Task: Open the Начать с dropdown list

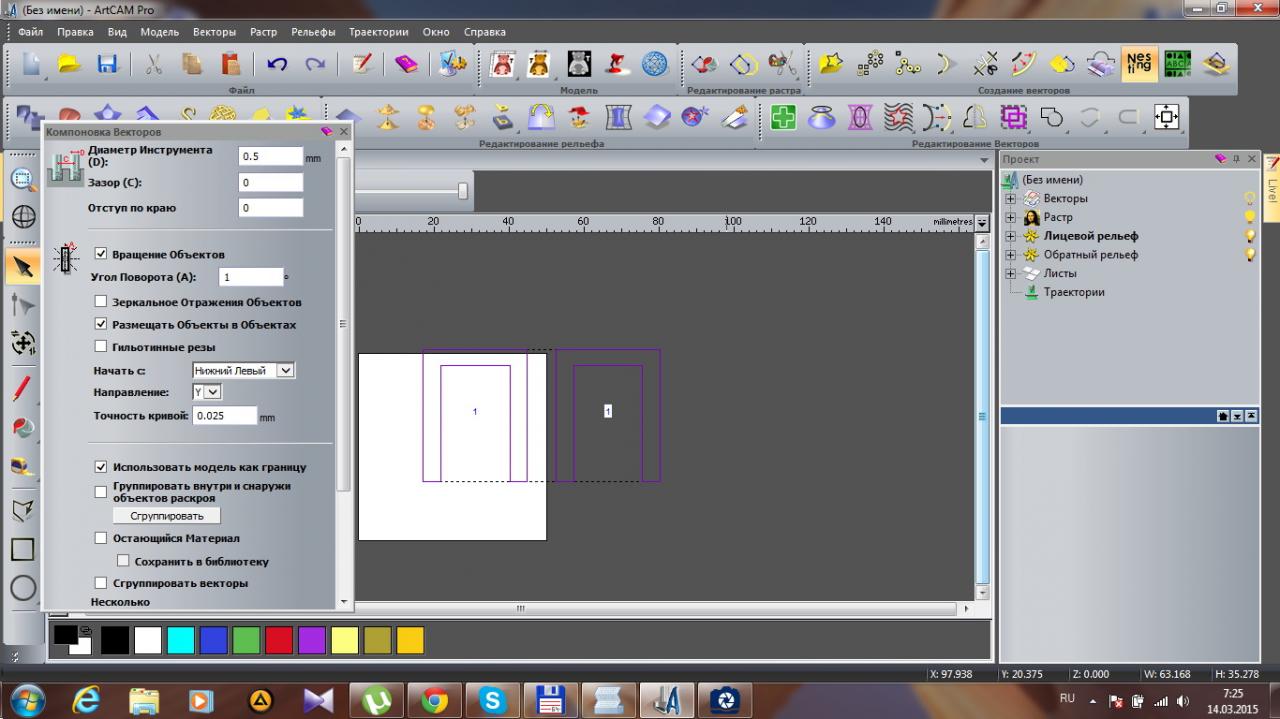Action: [284, 370]
